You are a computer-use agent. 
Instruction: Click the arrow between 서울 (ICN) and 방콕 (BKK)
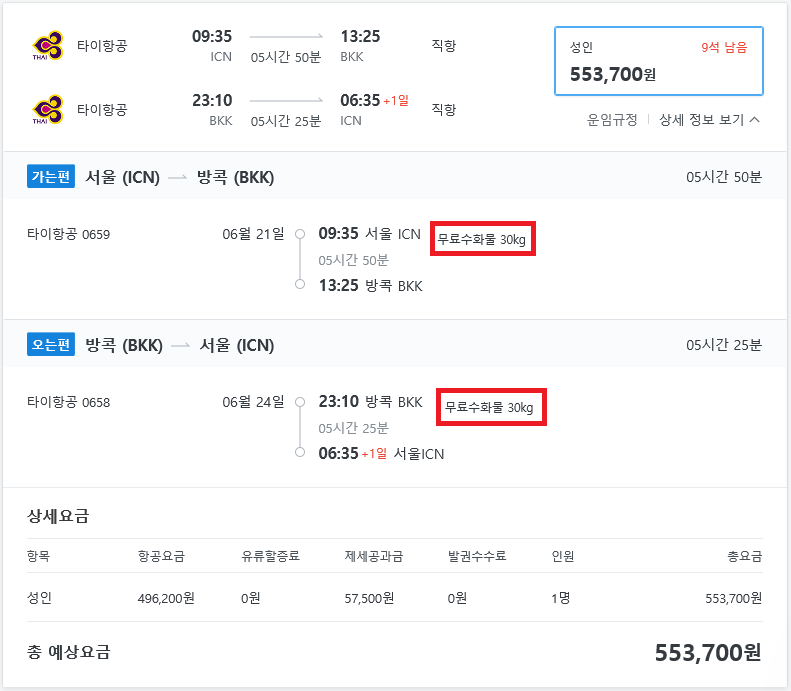[177, 178]
